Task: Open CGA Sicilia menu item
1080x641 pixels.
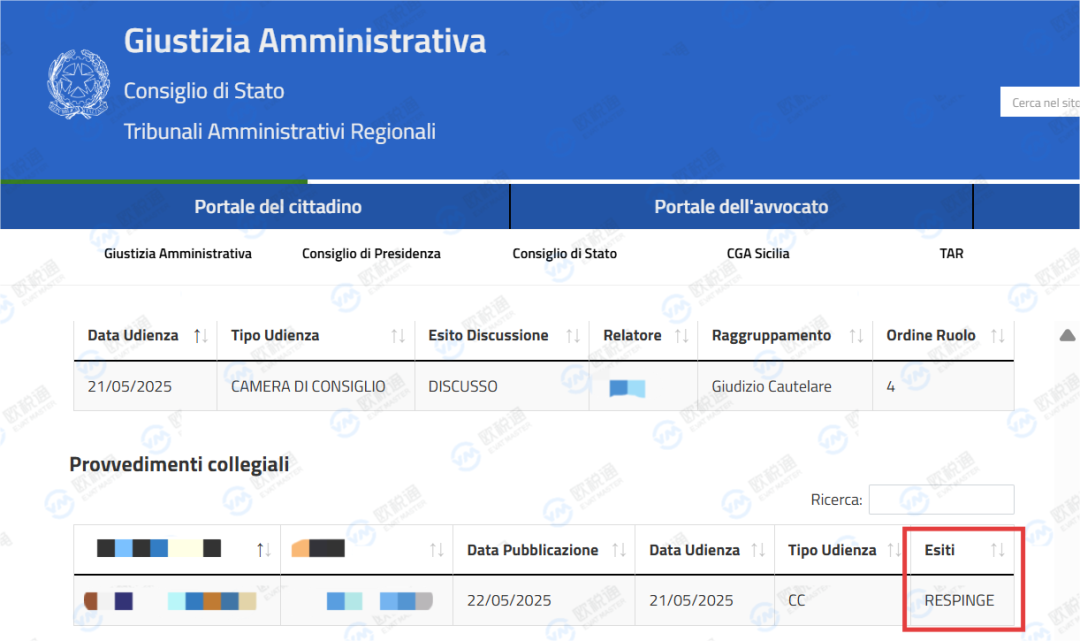Action: [x=758, y=253]
